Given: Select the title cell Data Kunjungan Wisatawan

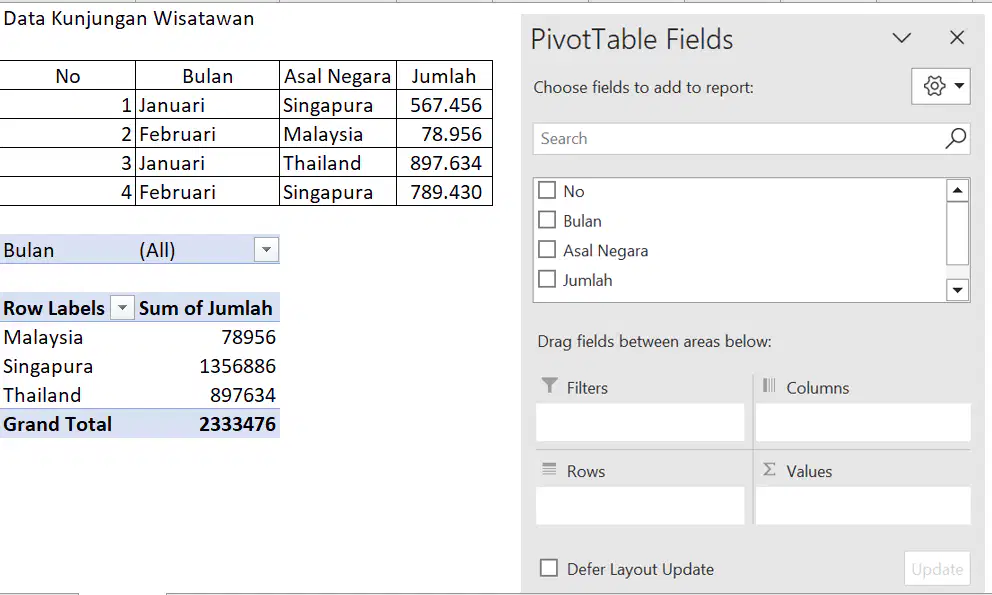Looking at the screenshot, I should (128, 18).
